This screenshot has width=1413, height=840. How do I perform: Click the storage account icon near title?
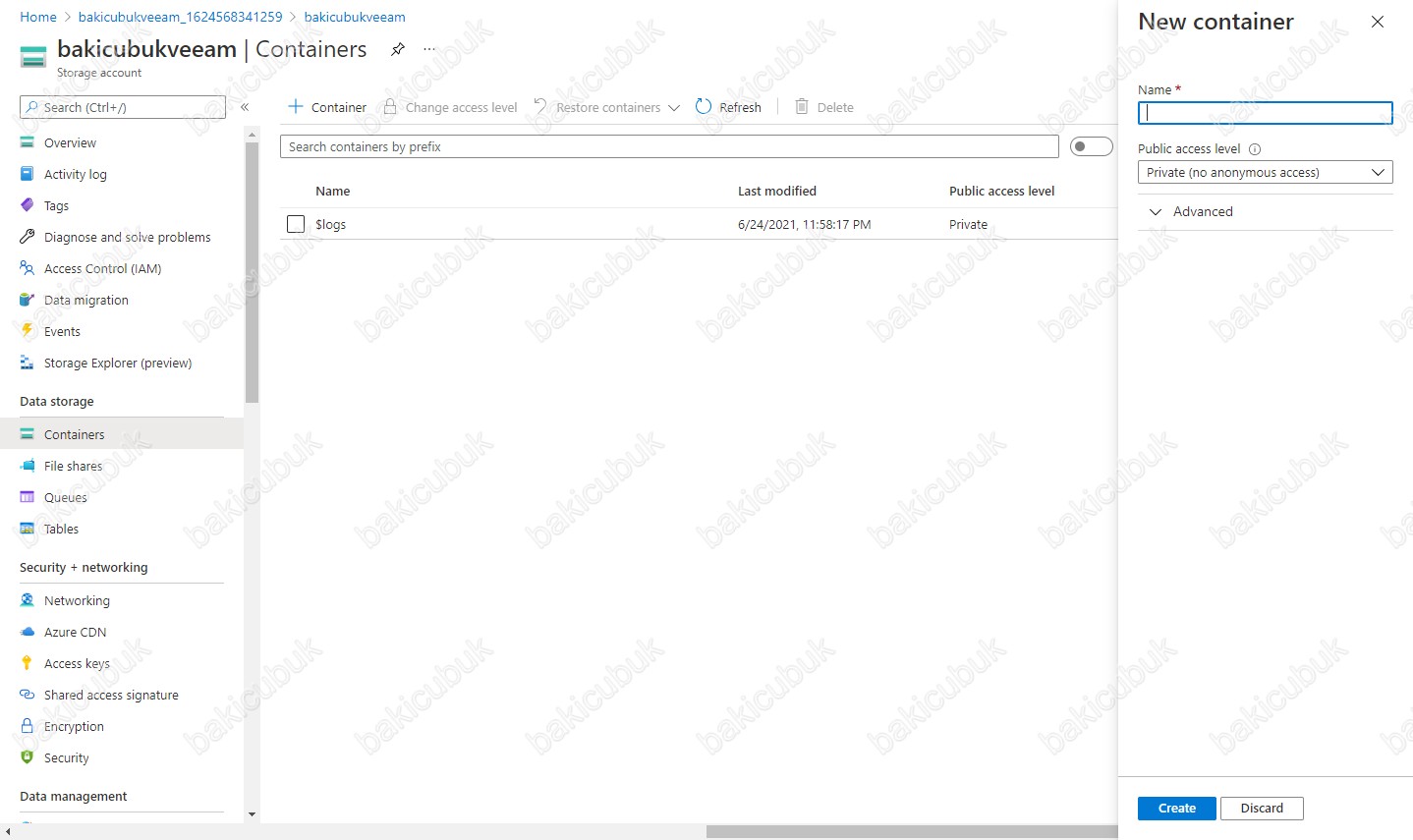click(x=33, y=57)
